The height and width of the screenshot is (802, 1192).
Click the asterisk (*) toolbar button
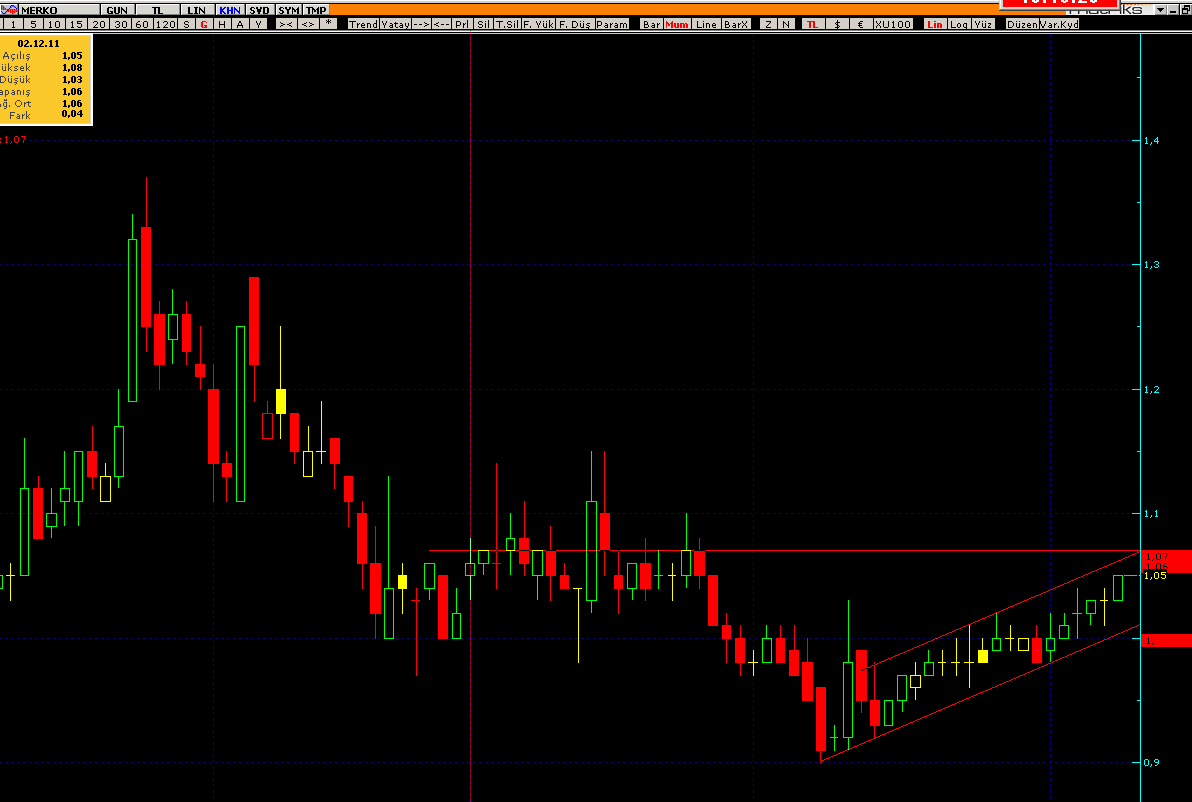pos(329,24)
